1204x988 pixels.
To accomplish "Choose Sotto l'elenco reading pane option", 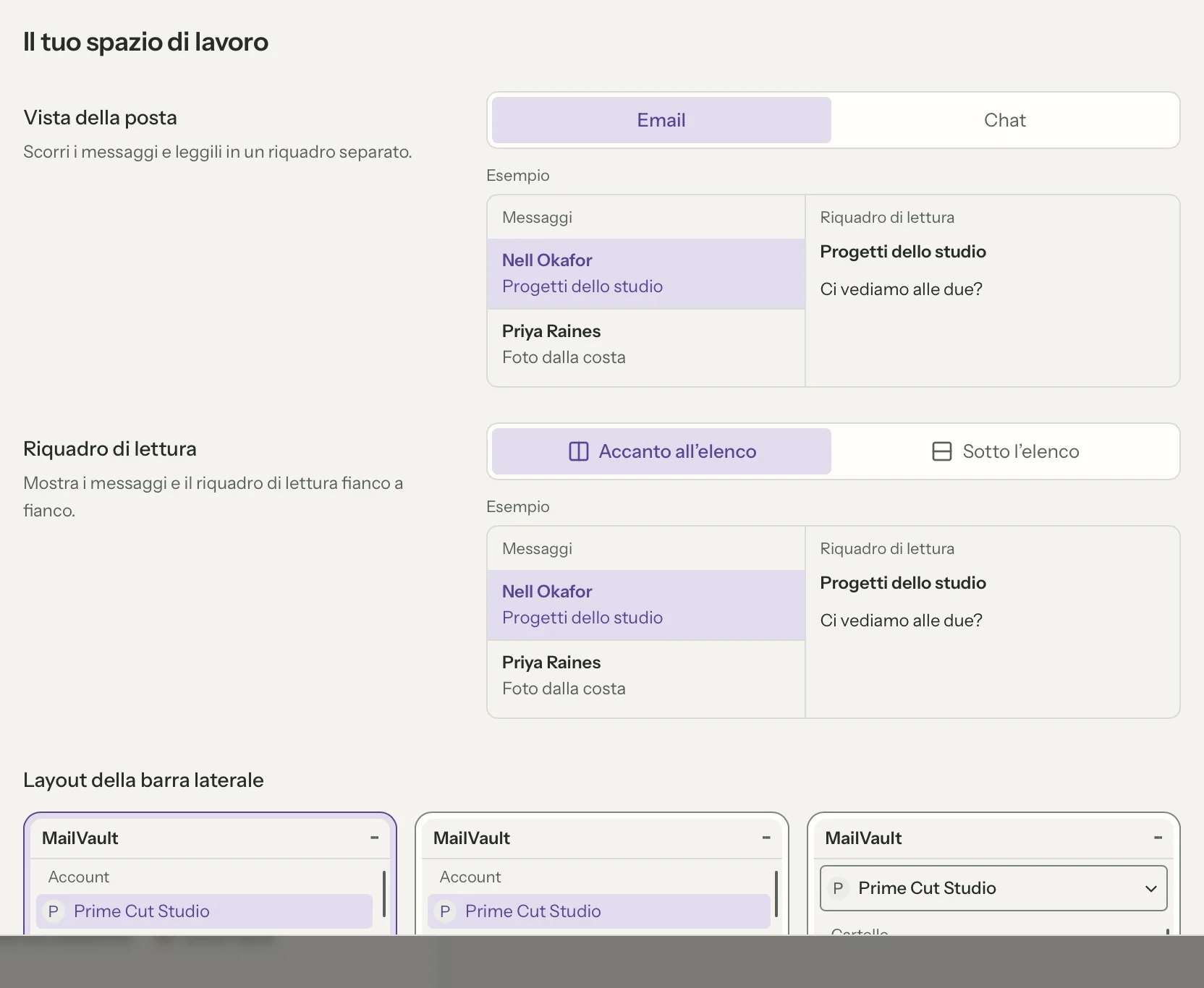I will 1004,451.
